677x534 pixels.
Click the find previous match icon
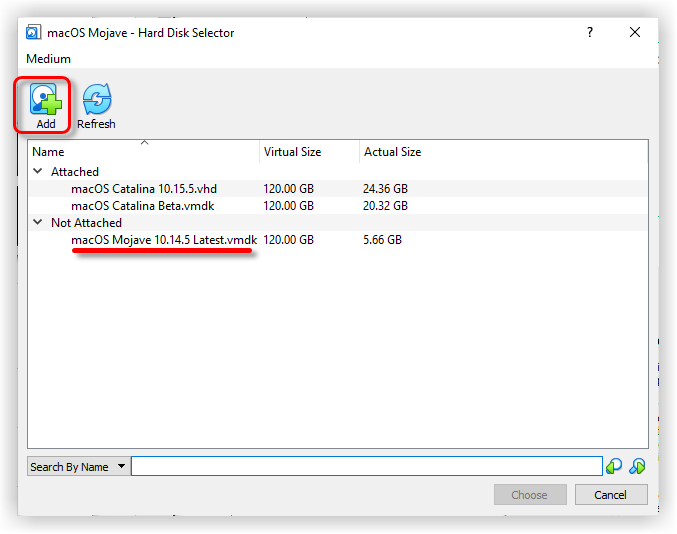point(614,466)
